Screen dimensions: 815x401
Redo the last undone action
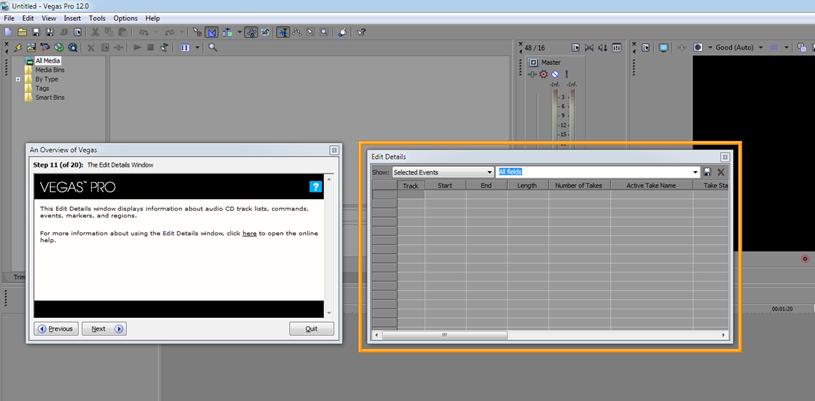coord(169,32)
